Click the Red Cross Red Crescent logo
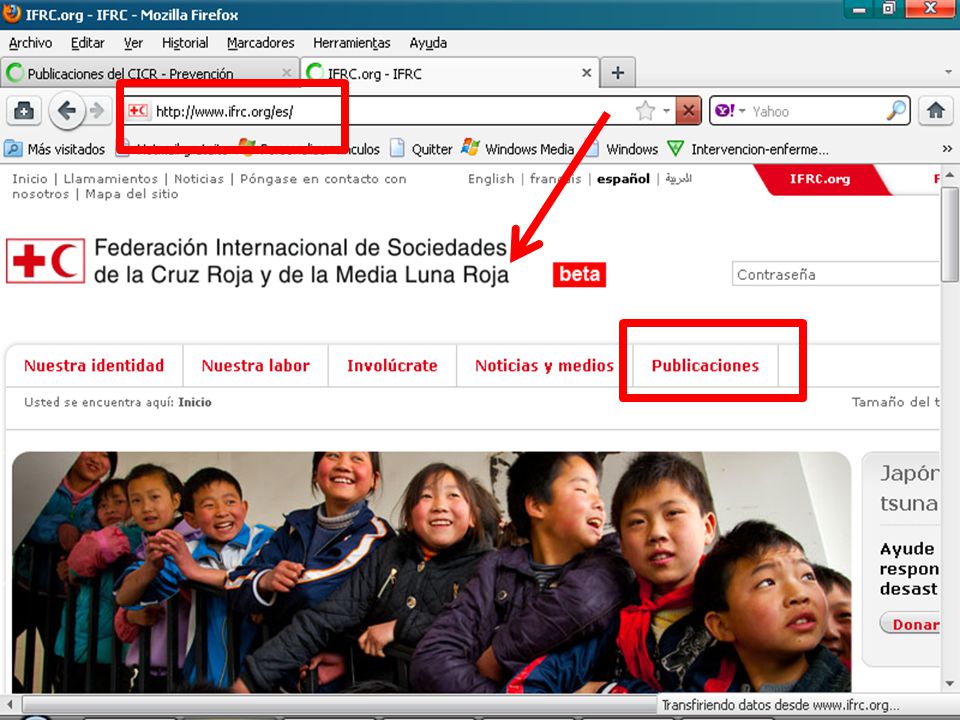Screen dimensions: 960x720 click(x=45, y=261)
